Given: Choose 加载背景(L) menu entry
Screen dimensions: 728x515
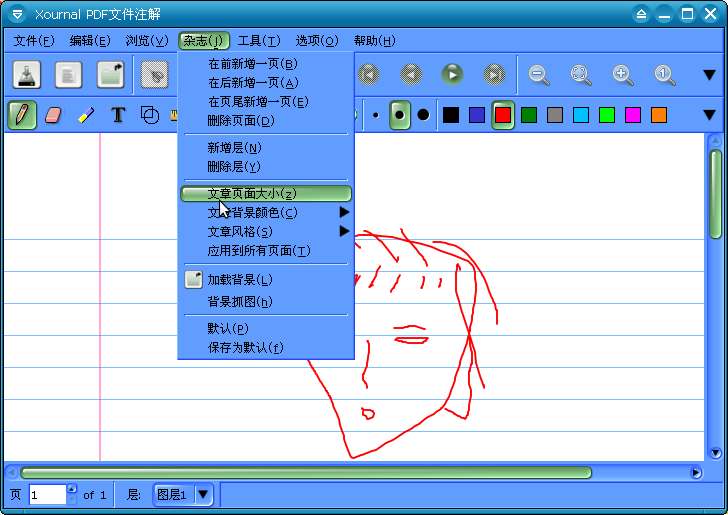Looking at the screenshot, I should 266,280.
